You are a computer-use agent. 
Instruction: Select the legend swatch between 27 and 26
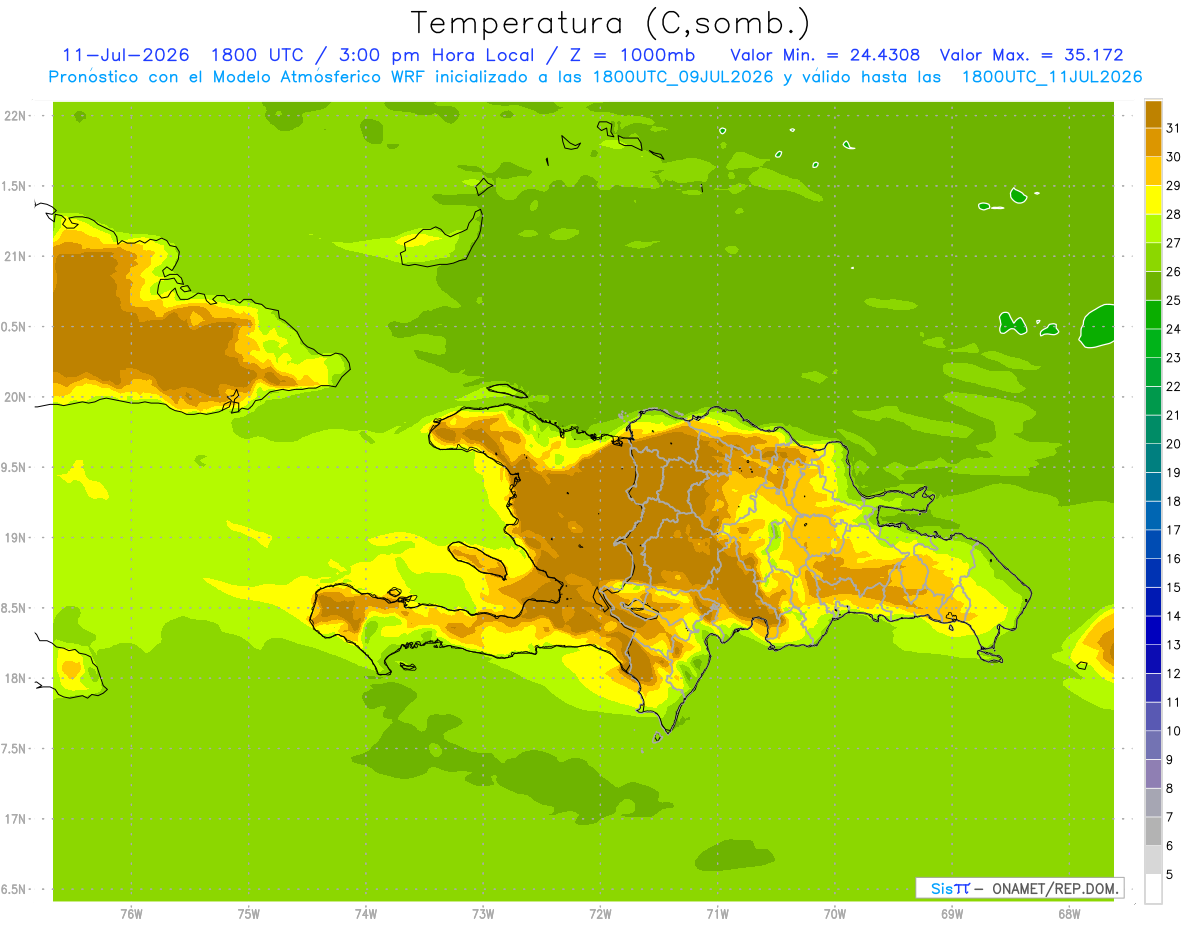(x=1153, y=258)
